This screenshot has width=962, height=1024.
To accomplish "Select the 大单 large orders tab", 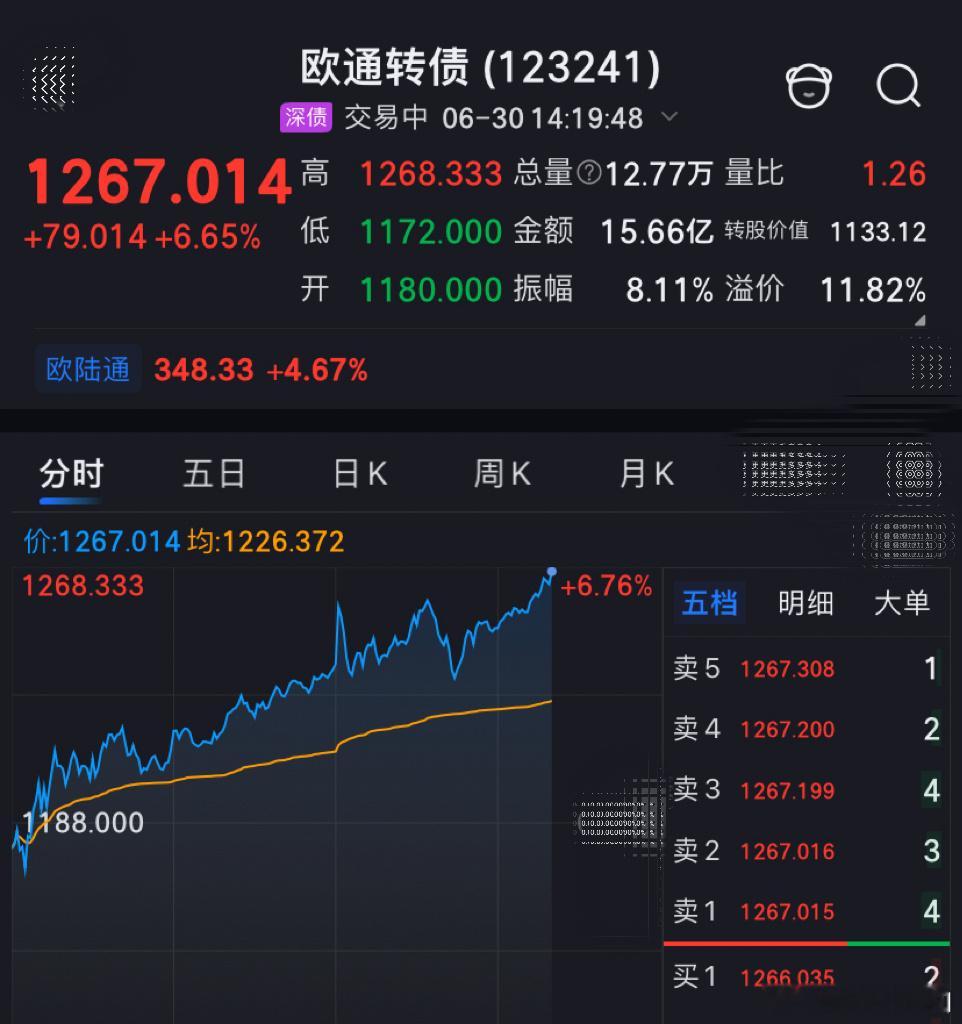I will pos(902,602).
